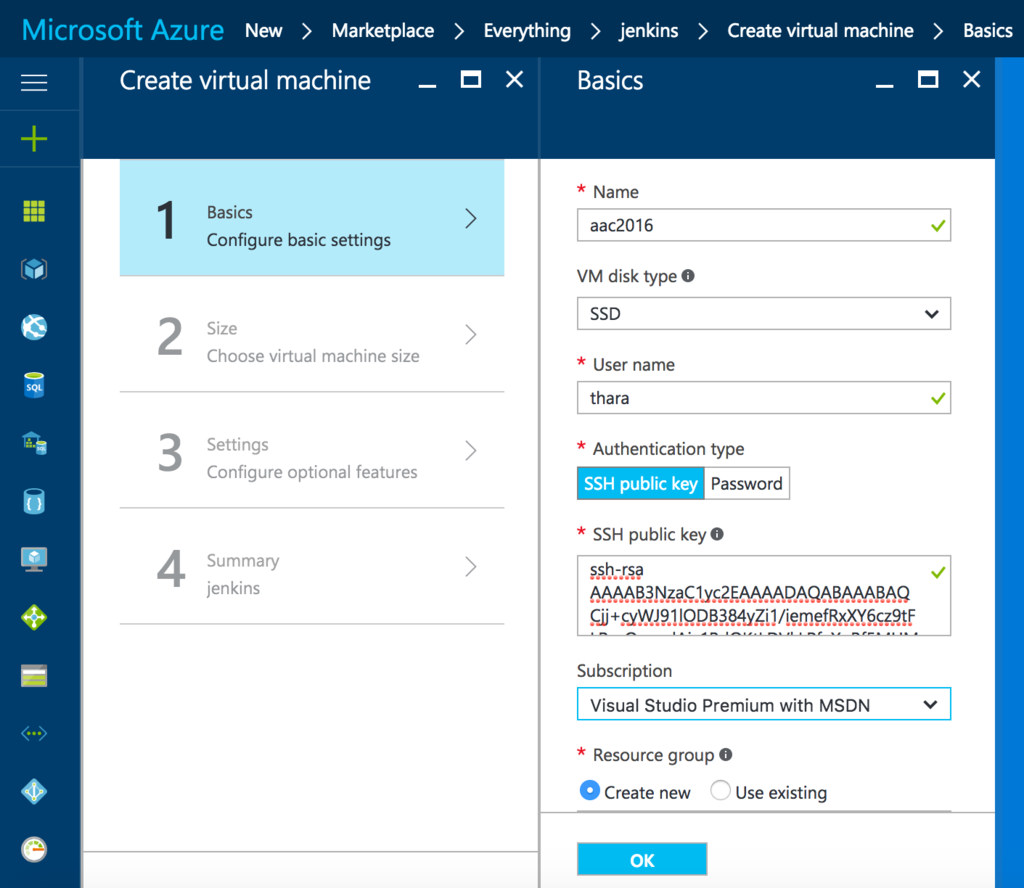Click SSH public key info icon
This screenshot has width=1024, height=888.
pyautogui.click(x=717, y=534)
